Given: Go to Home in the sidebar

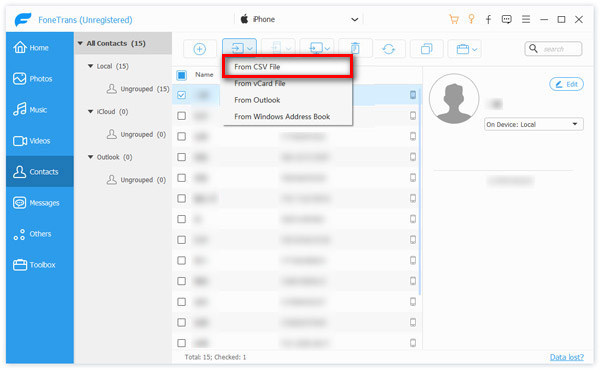Looking at the screenshot, I should click(40, 48).
